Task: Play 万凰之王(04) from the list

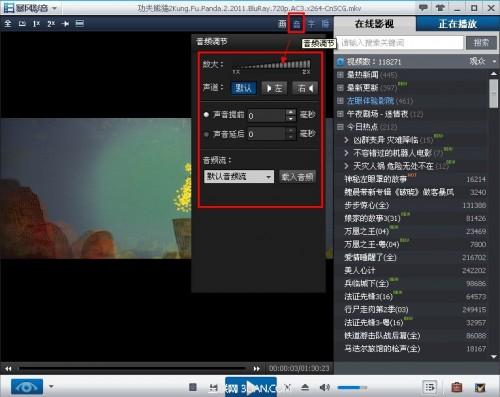Action: [367, 231]
